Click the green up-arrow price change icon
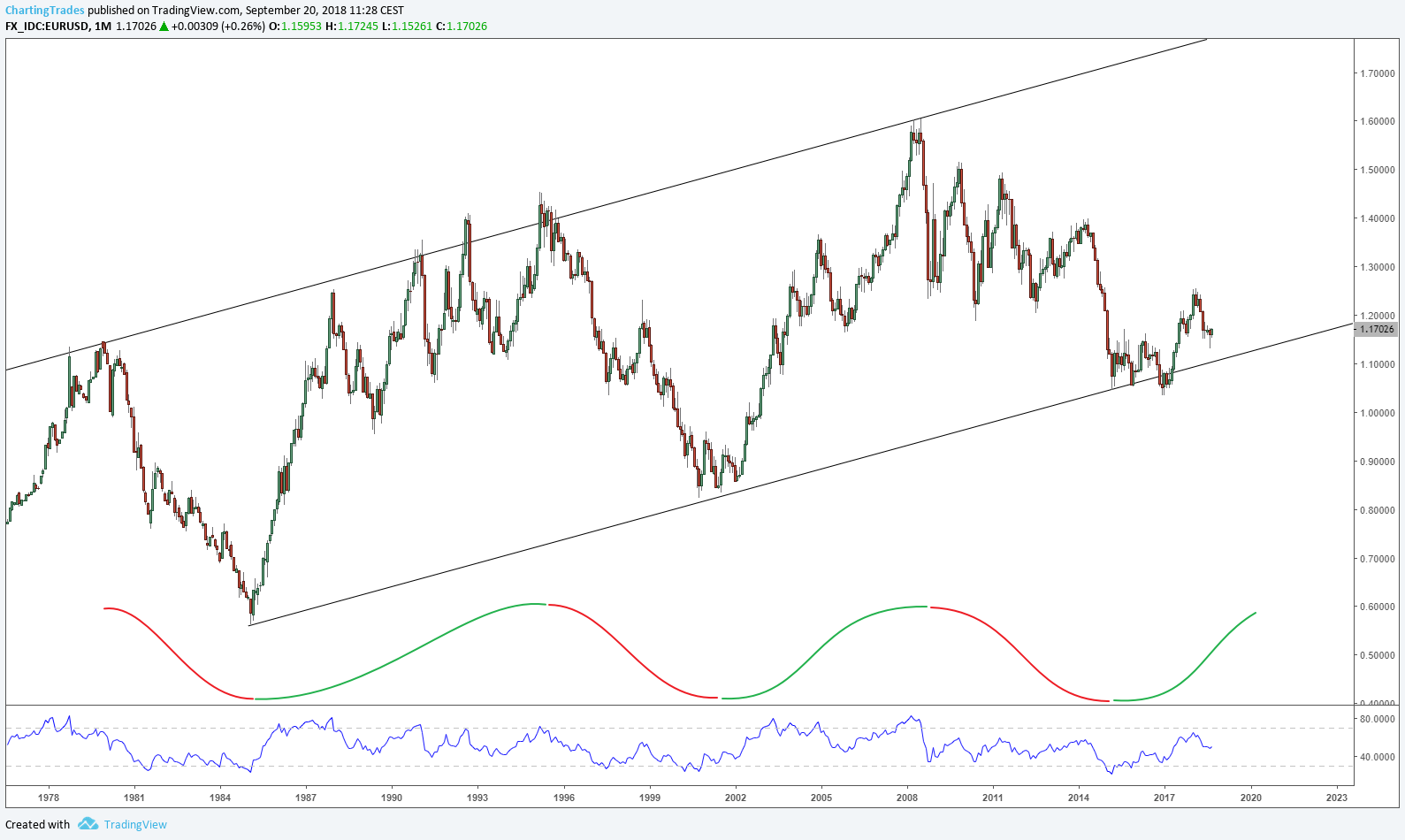 coord(164,27)
